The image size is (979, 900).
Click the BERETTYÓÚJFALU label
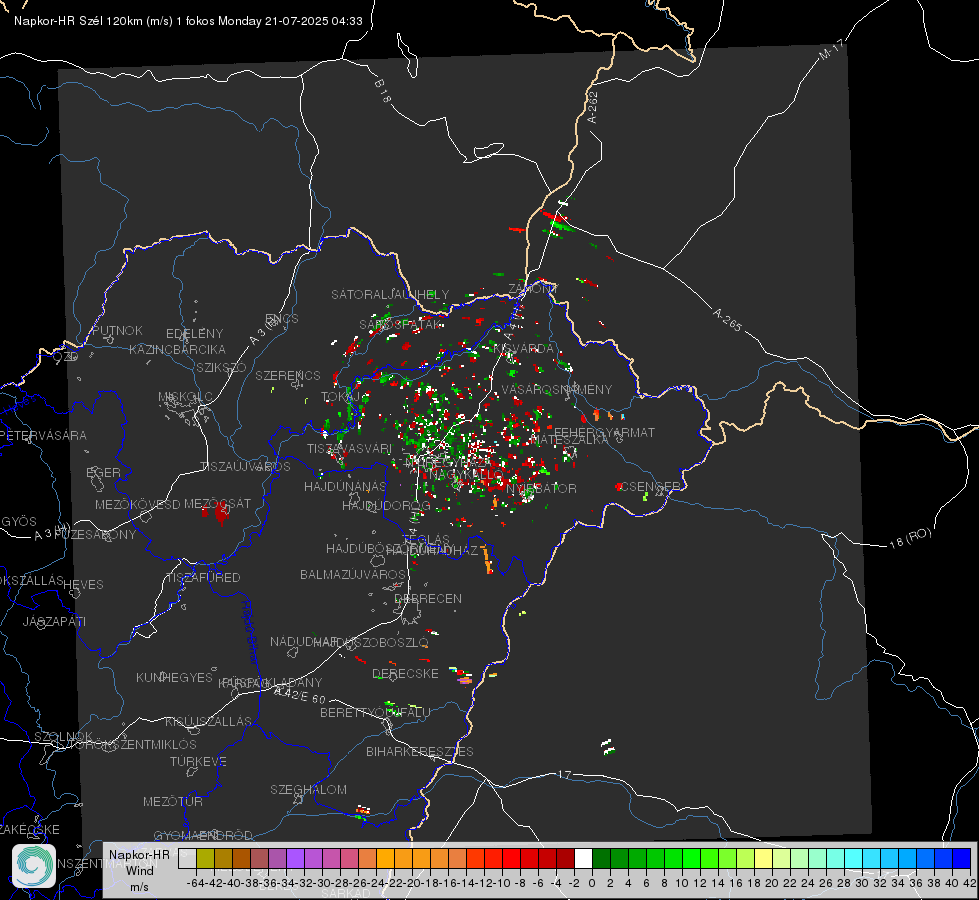pos(375,713)
